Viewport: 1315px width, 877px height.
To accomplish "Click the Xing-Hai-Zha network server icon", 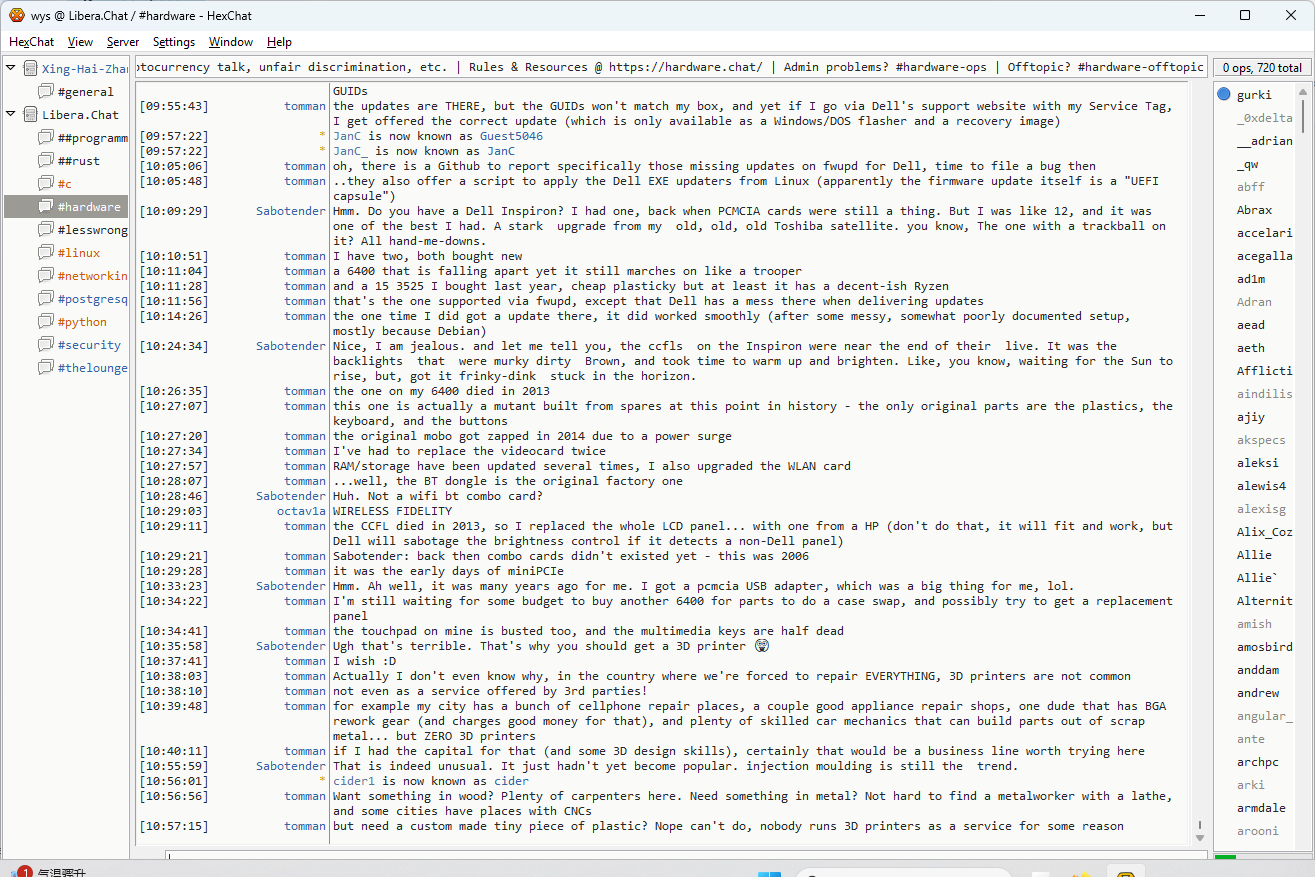I will pyautogui.click(x=30, y=69).
